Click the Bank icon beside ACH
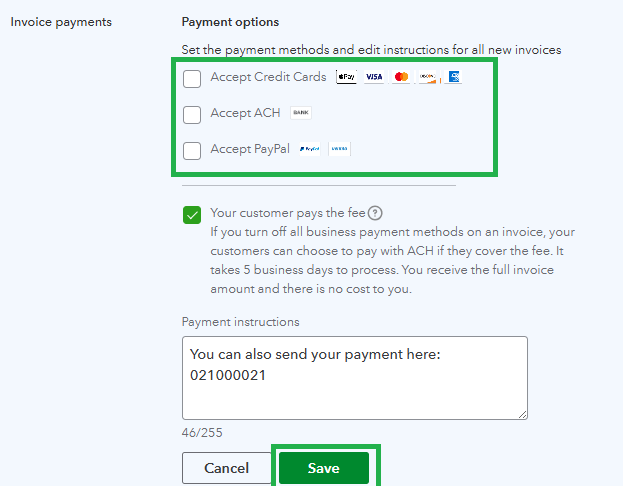The height and width of the screenshot is (486, 623). click(x=301, y=113)
